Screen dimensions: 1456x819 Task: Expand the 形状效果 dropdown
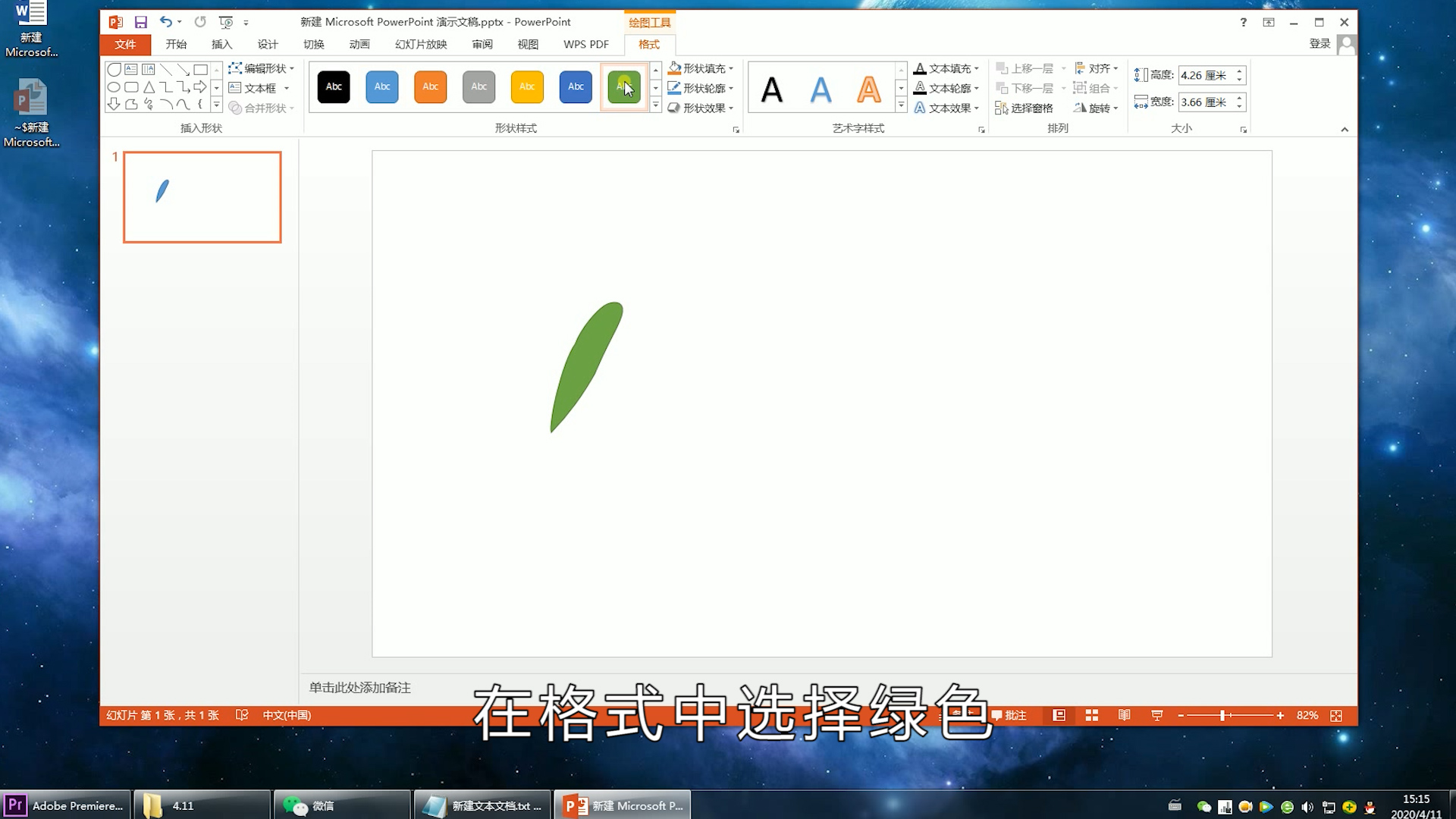(x=701, y=108)
